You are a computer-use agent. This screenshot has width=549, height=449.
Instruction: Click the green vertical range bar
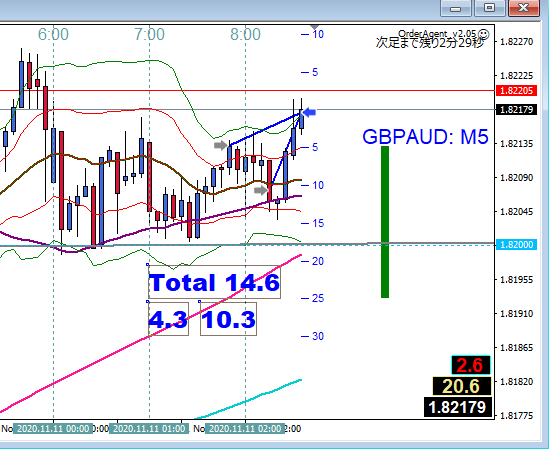pos(385,222)
